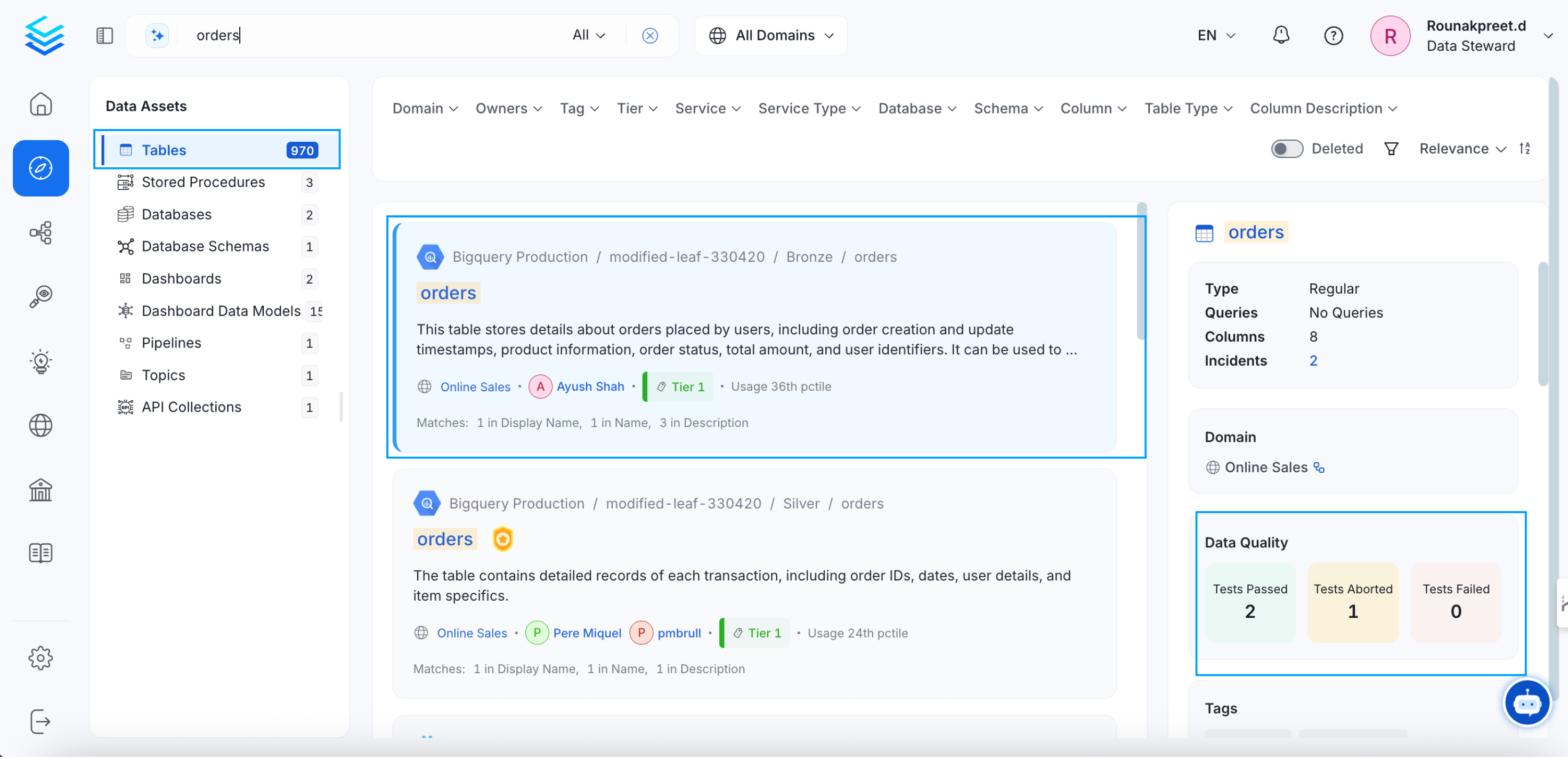This screenshot has height=759, width=1568.
Task: Click the filter funnel icon near Relevance
Action: tap(1391, 148)
